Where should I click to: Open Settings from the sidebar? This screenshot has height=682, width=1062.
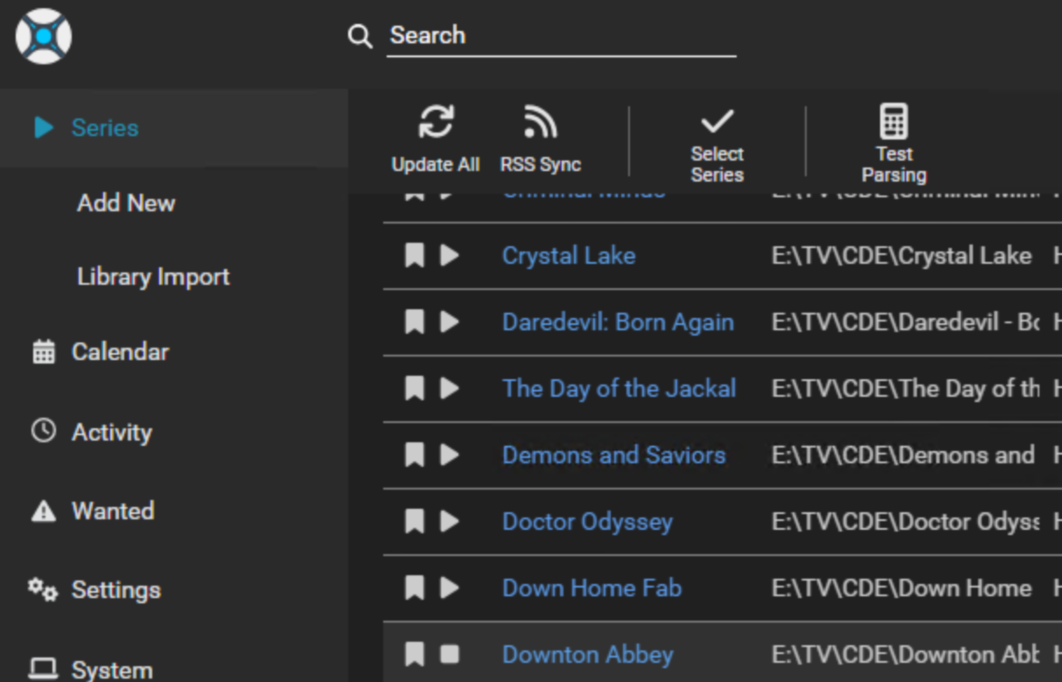click(x=115, y=590)
